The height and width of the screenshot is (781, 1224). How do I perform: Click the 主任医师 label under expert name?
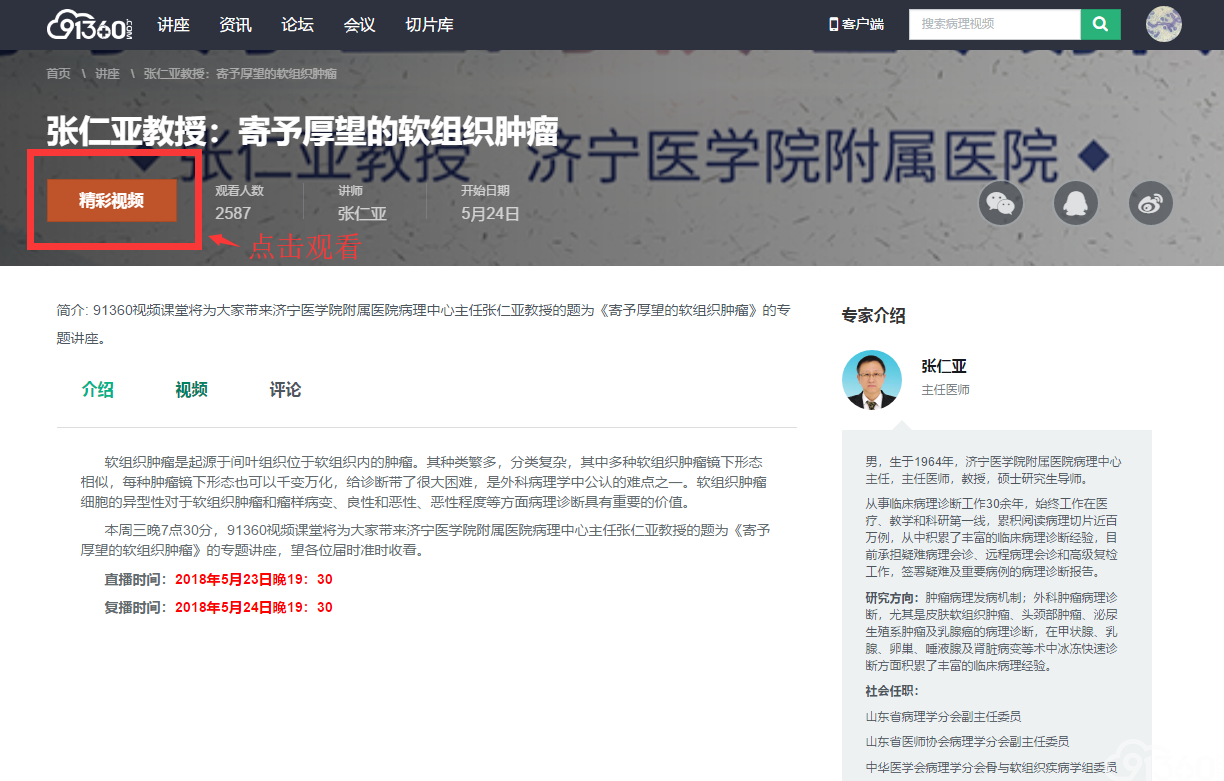point(945,390)
